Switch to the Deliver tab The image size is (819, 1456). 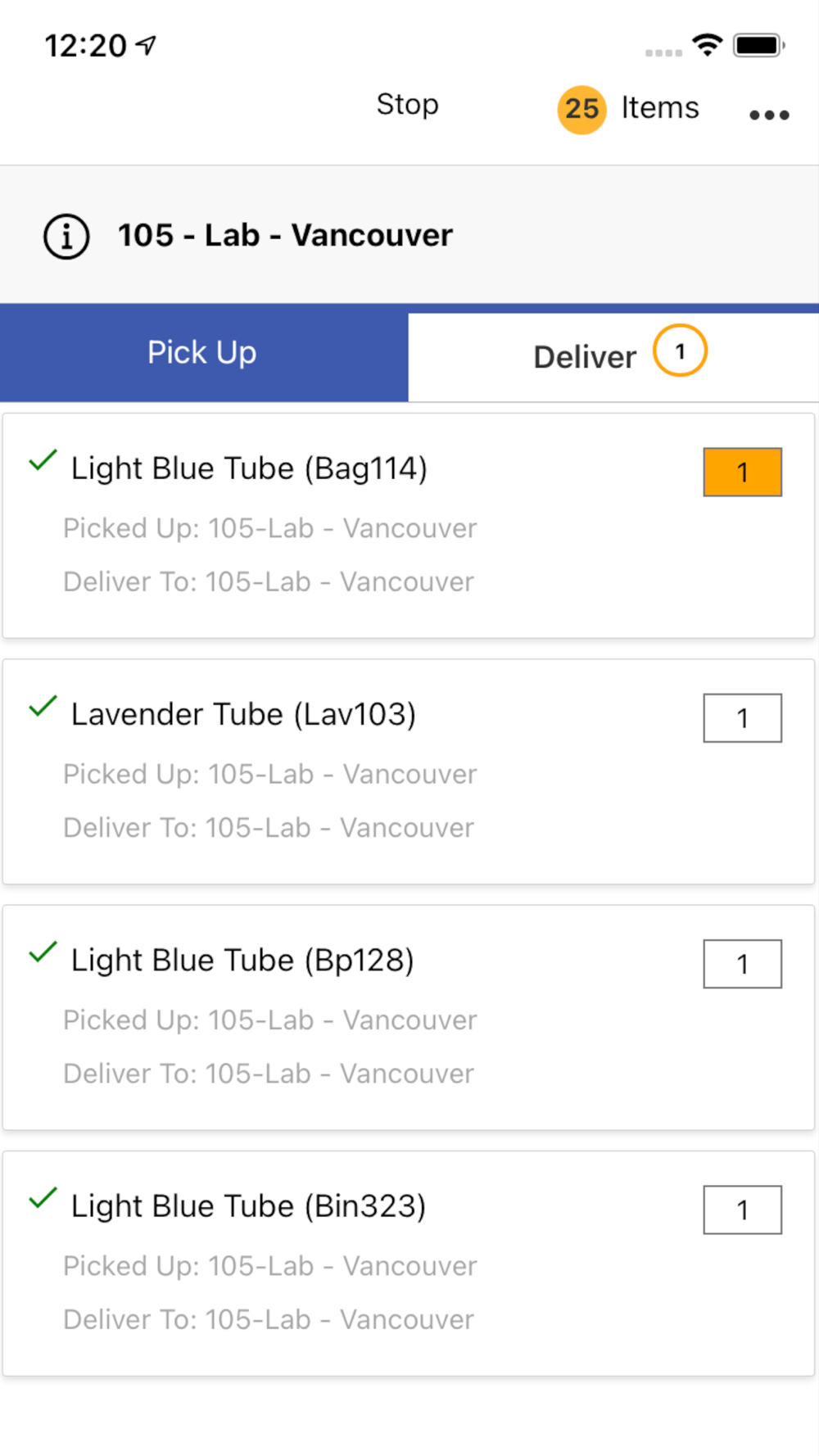(585, 357)
